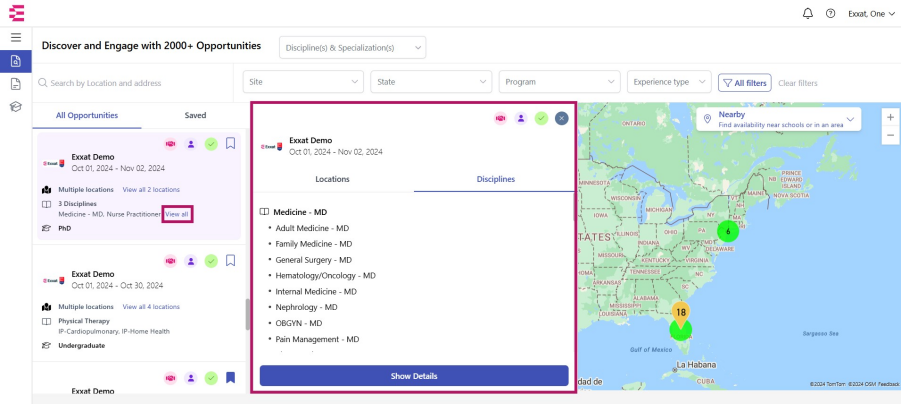
Task: Open the graduation cap sidebar icon
Action: coord(16,106)
